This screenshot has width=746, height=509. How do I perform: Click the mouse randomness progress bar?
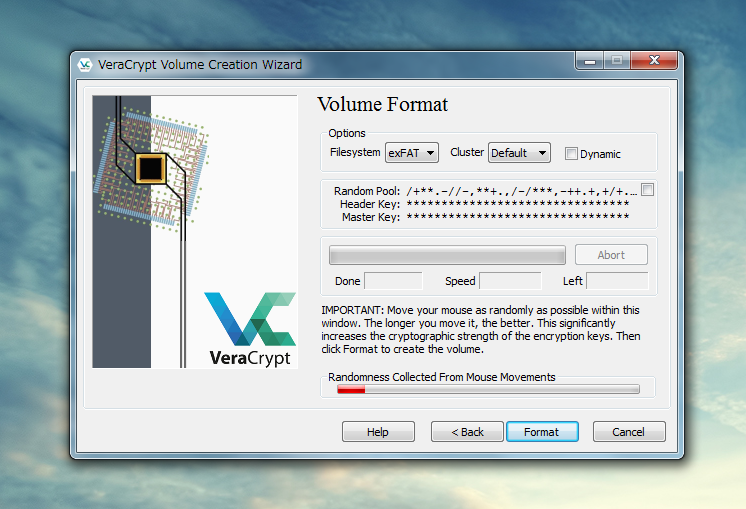pyautogui.click(x=488, y=390)
